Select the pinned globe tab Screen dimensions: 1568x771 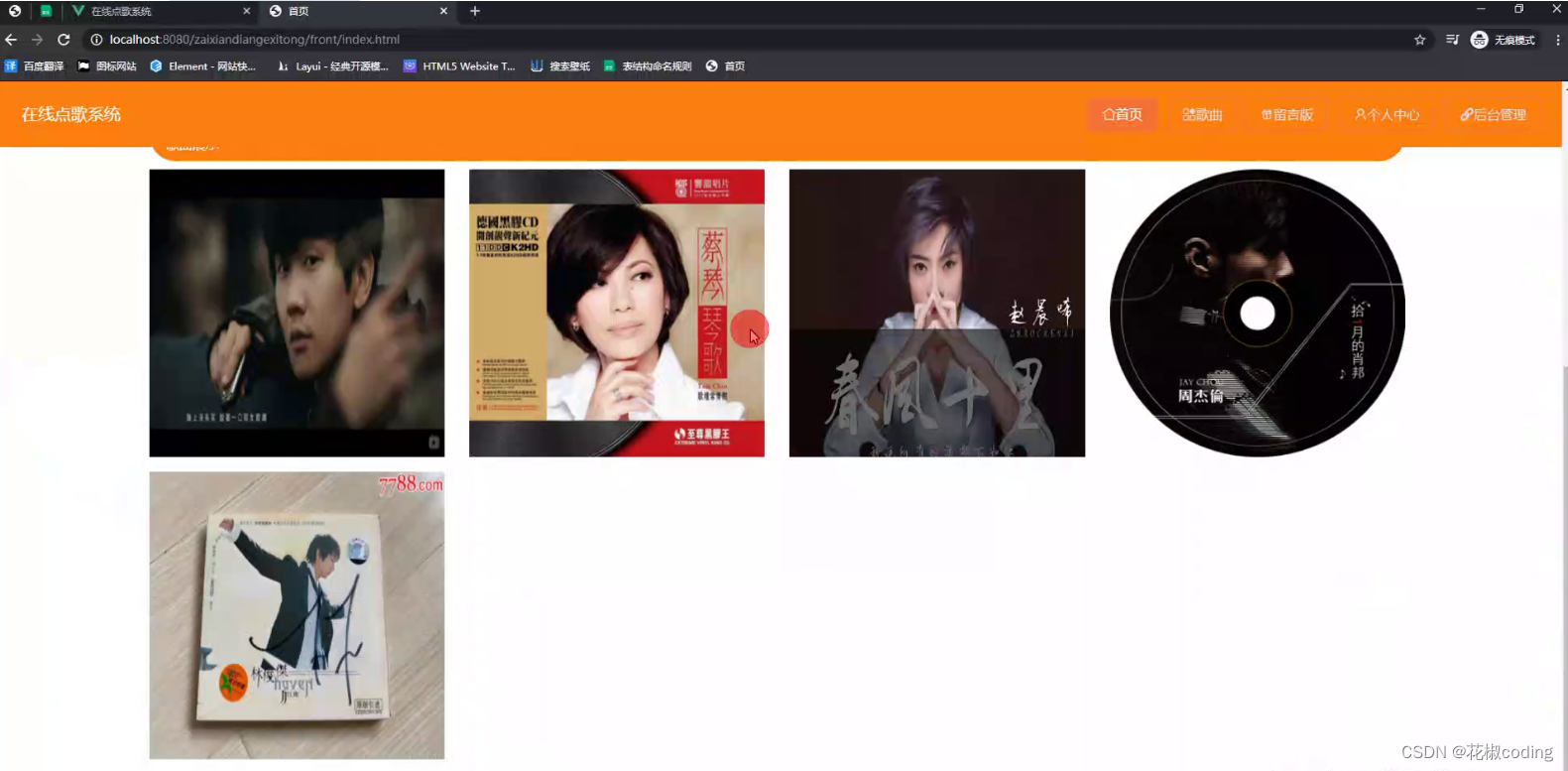[15, 11]
